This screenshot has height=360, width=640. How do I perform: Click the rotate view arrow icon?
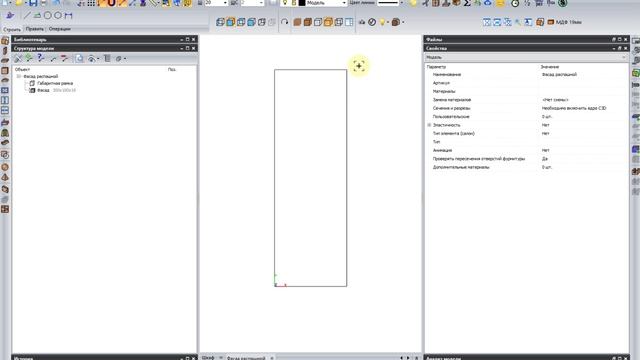click(x=284, y=22)
